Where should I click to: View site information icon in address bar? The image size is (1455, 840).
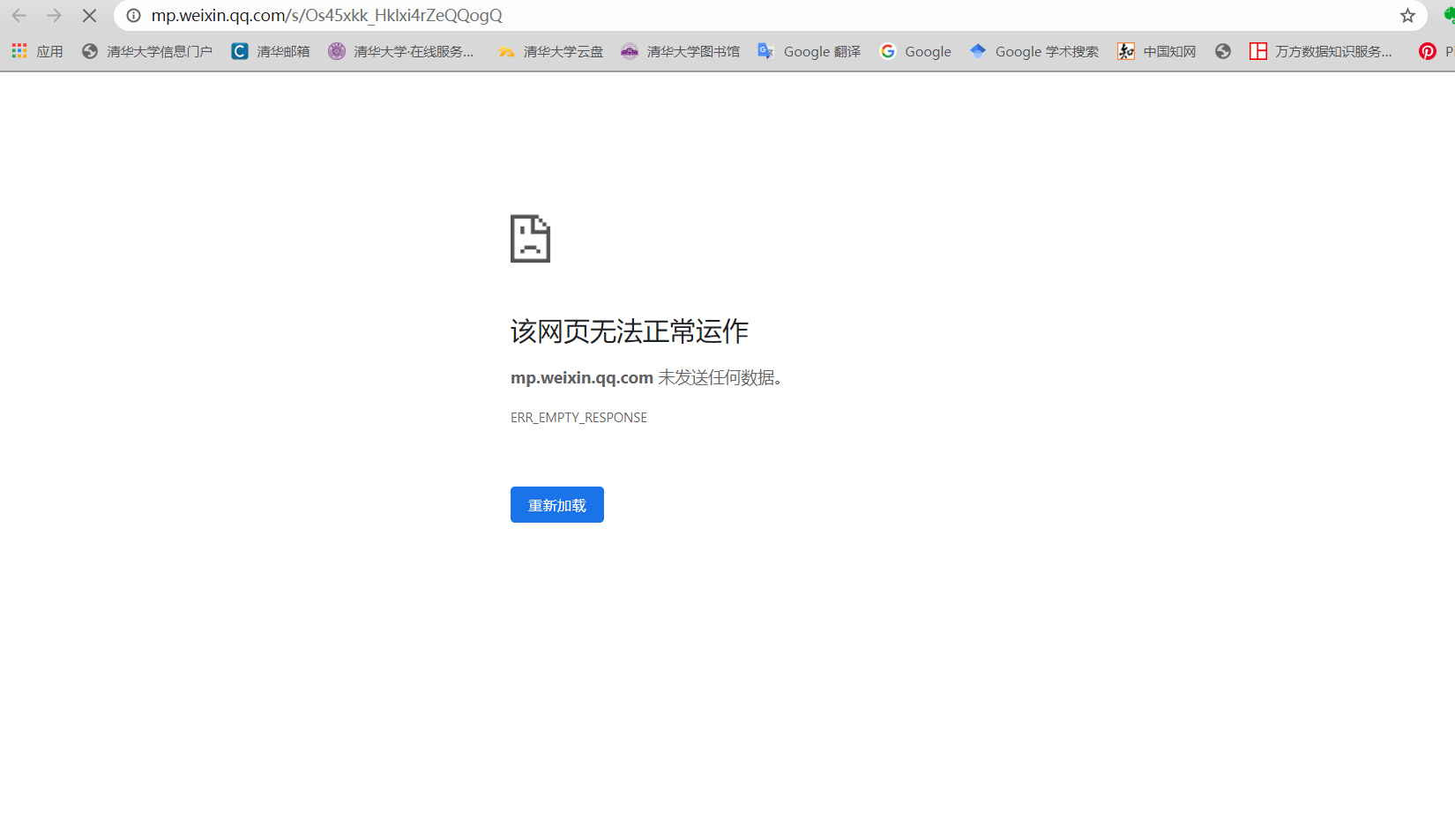click(133, 16)
